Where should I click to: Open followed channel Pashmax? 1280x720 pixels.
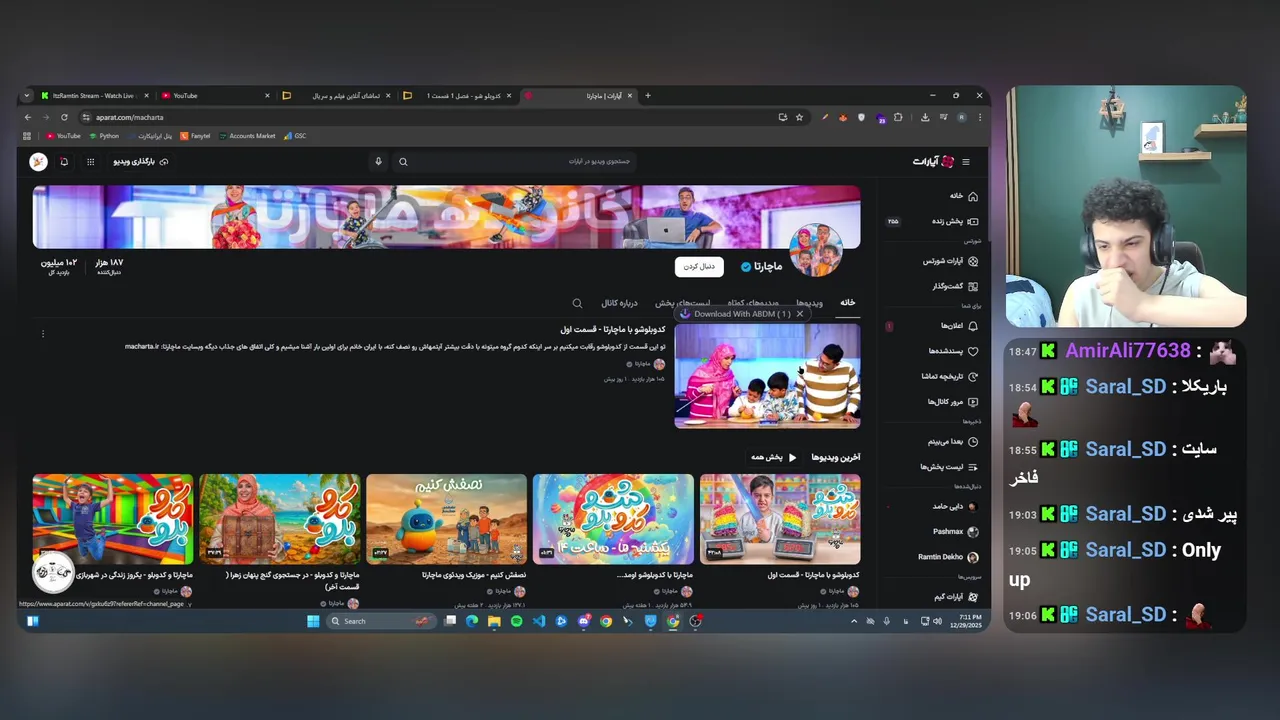pos(955,531)
